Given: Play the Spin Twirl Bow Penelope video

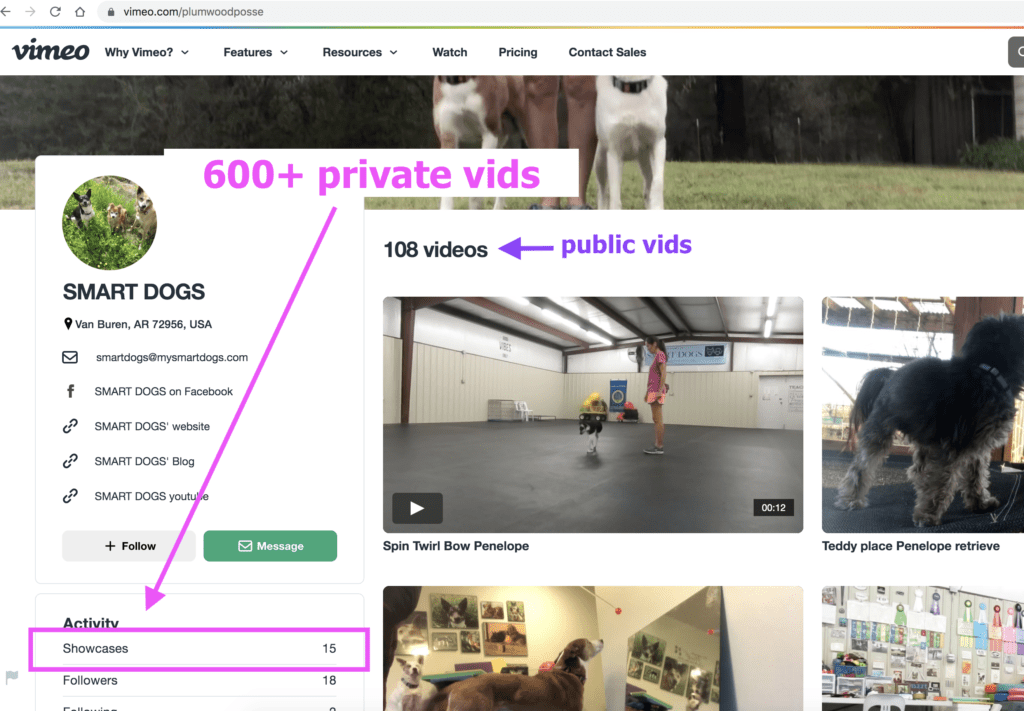Looking at the screenshot, I should (x=417, y=508).
